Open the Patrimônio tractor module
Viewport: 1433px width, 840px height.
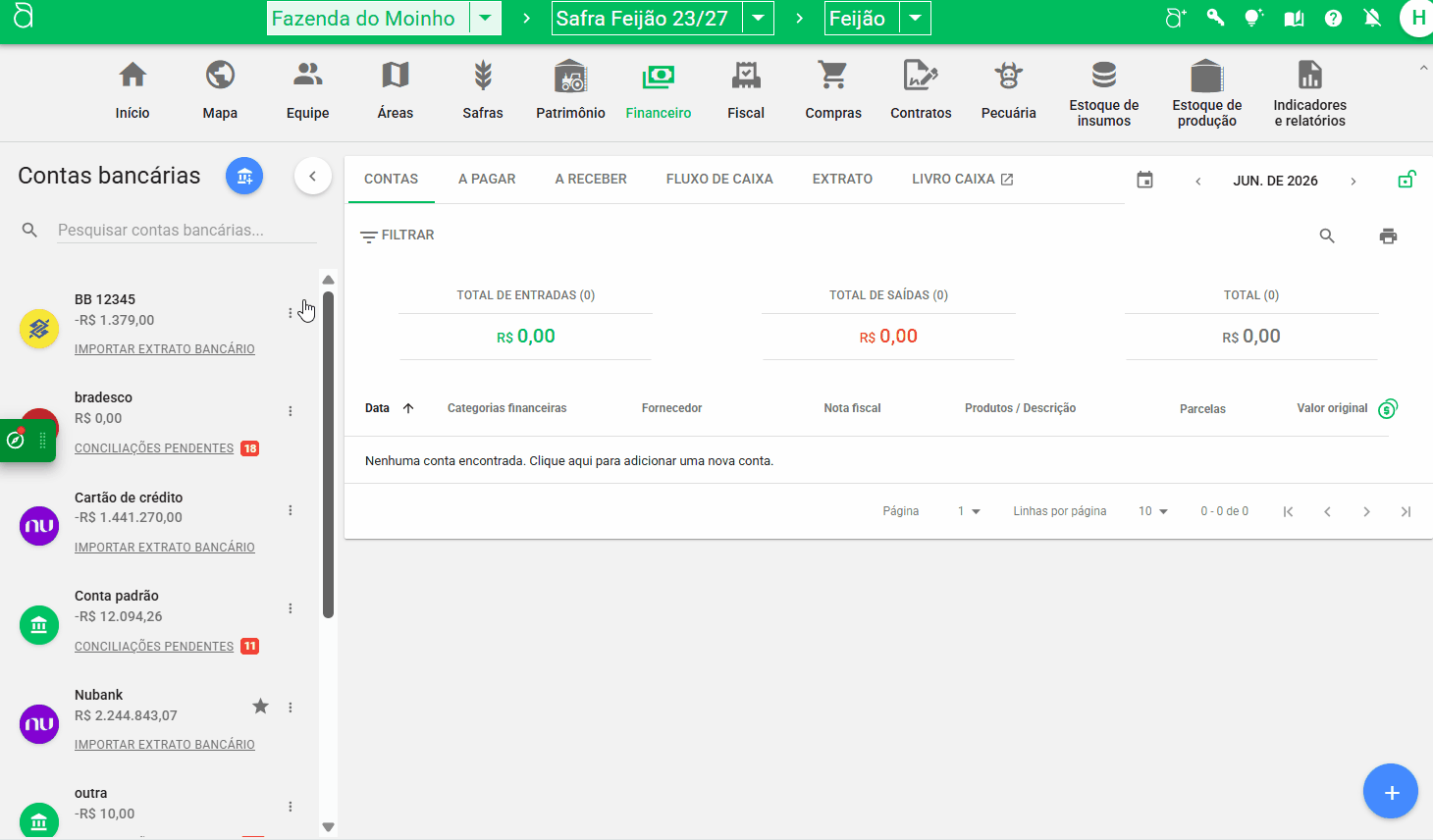tap(570, 90)
